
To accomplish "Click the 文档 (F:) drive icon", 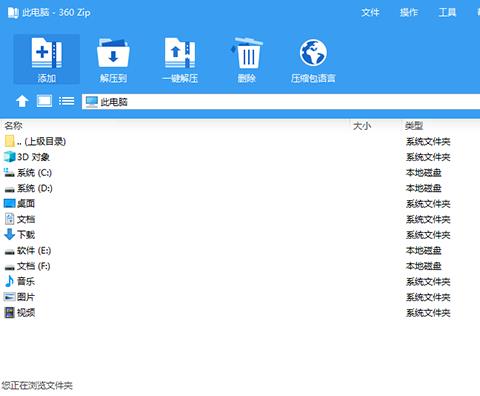I will (9, 267).
